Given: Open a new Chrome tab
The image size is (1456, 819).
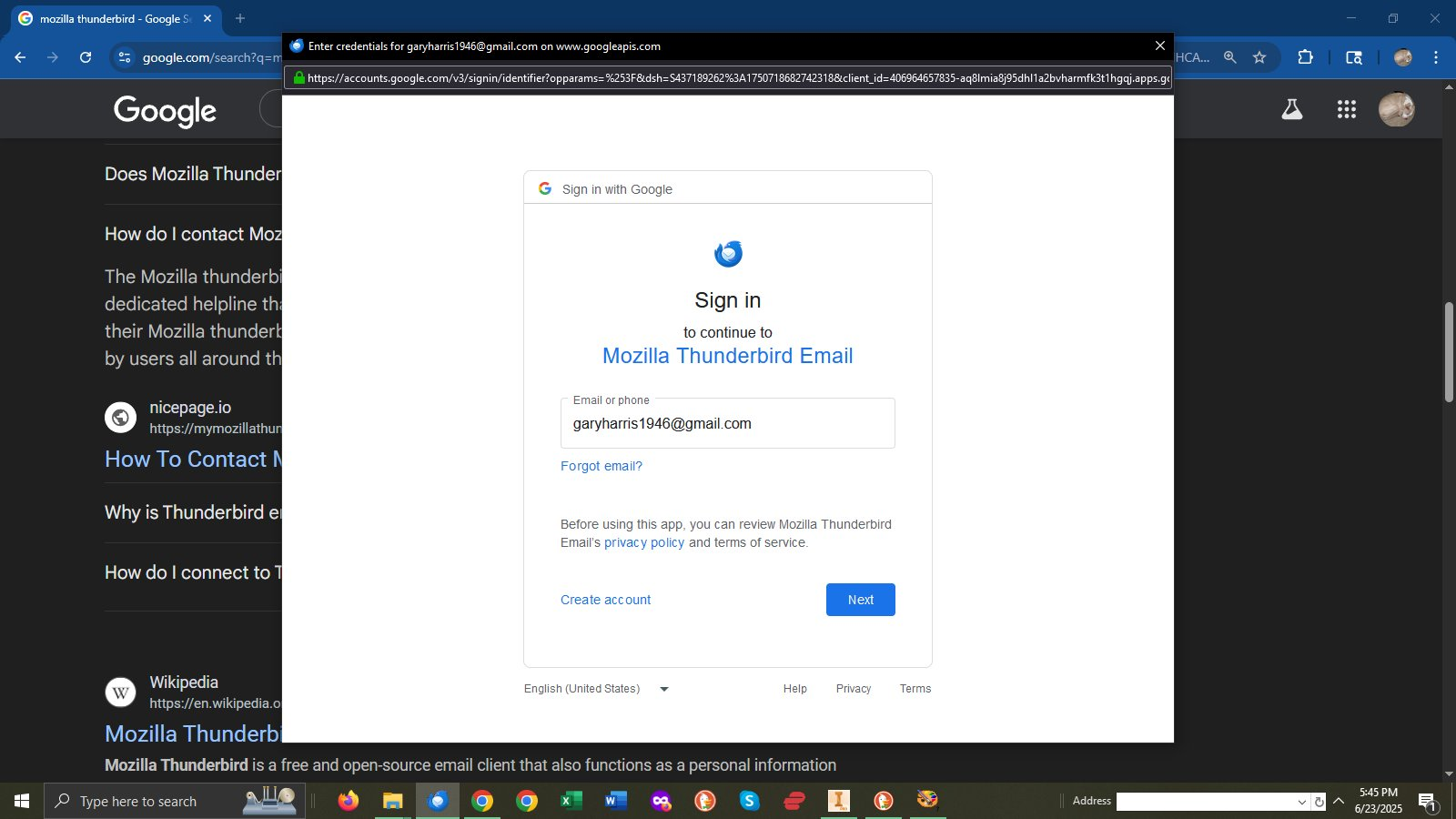Looking at the screenshot, I should coord(240,18).
